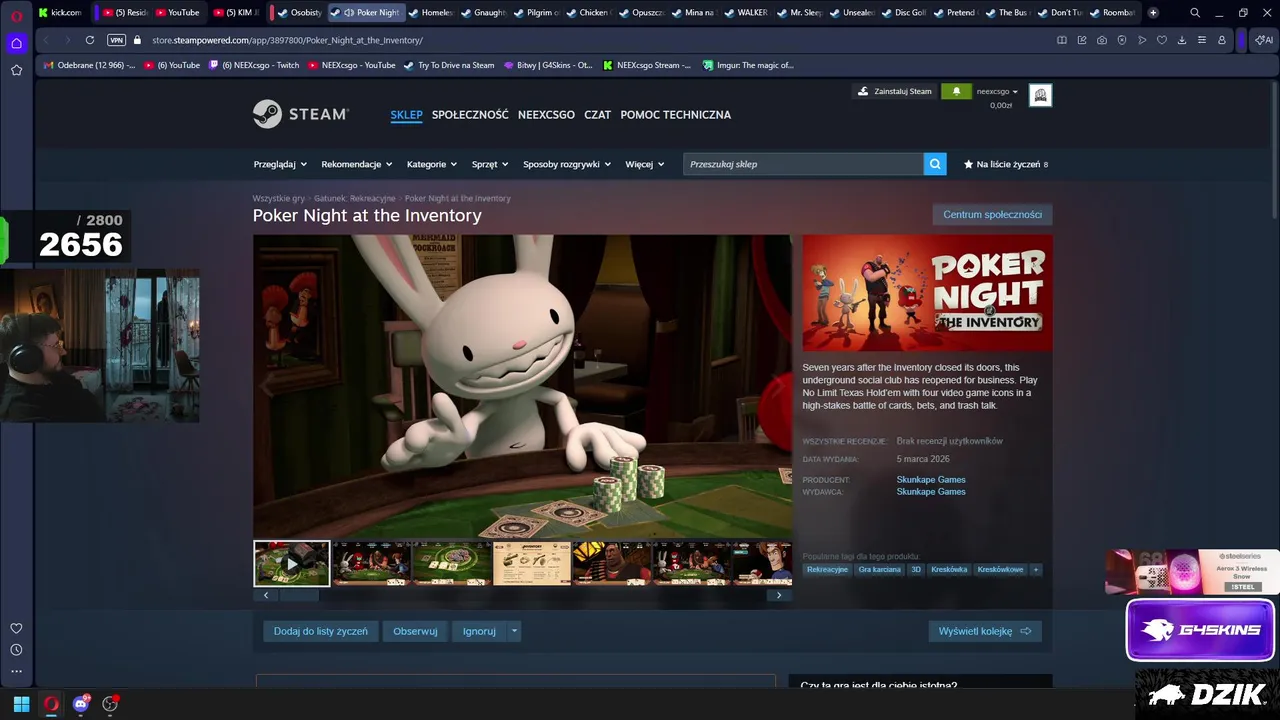
Task: Click the Wszystkie gry breadcrumb link
Action: [x=278, y=198]
